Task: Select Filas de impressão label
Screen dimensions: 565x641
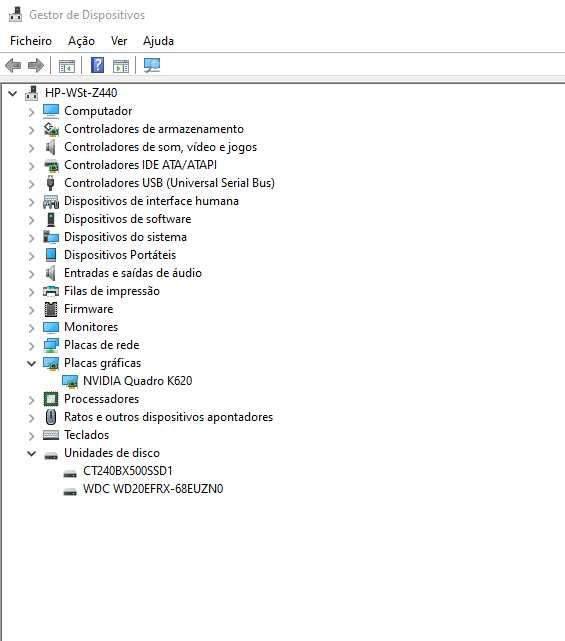Action: click(x=112, y=291)
